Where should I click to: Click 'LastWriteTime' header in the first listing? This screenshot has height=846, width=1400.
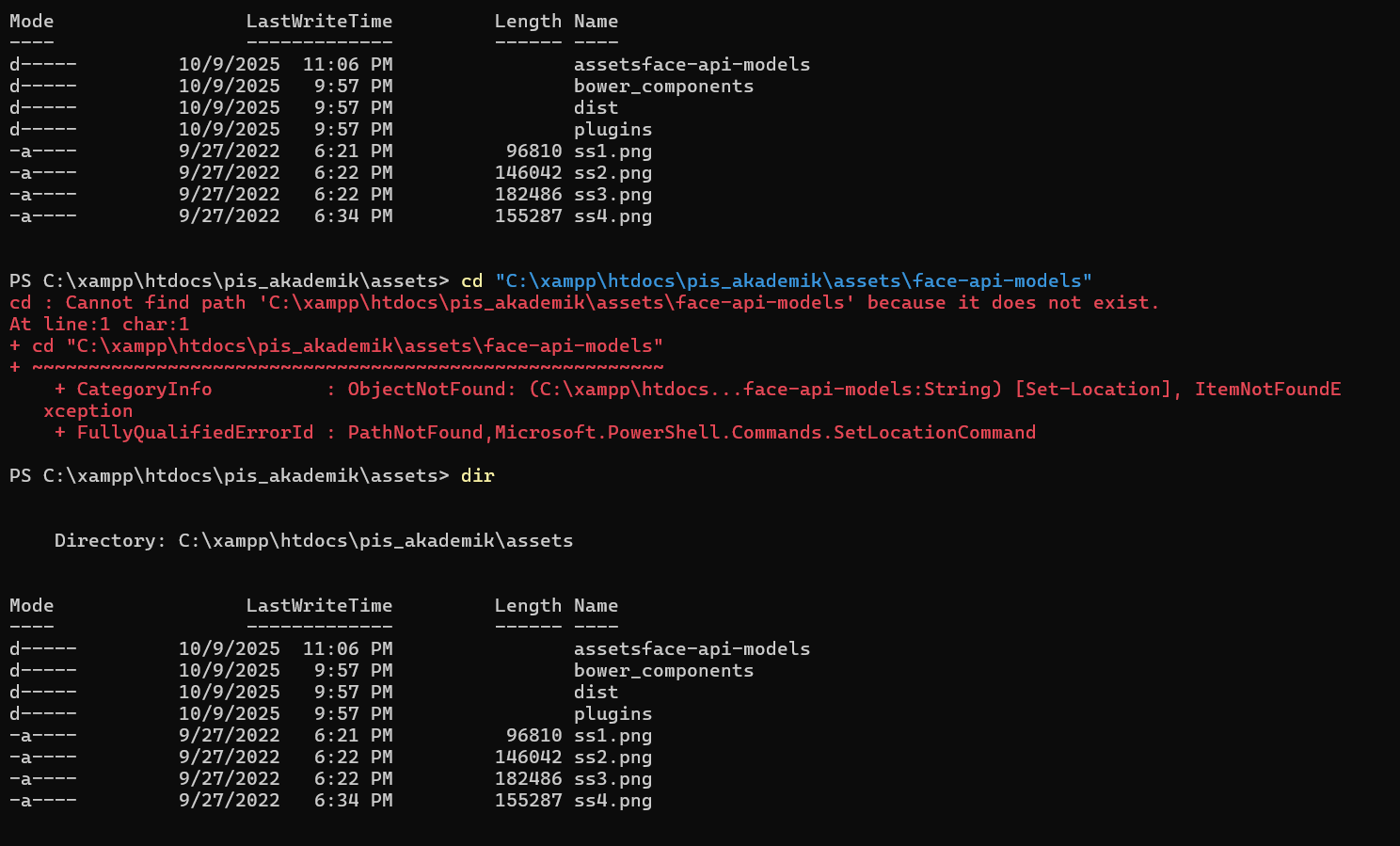(x=320, y=21)
